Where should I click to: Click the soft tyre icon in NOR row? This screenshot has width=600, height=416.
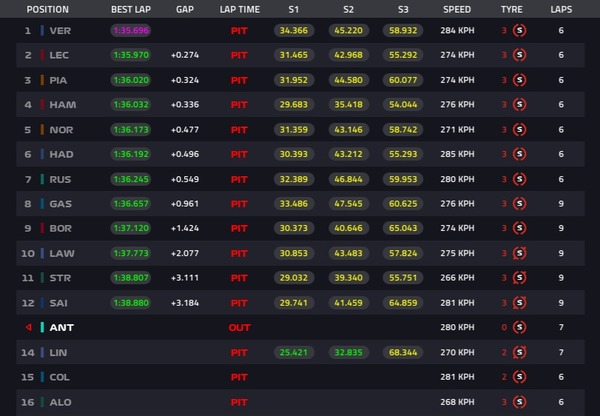pyautogui.click(x=519, y=130)
